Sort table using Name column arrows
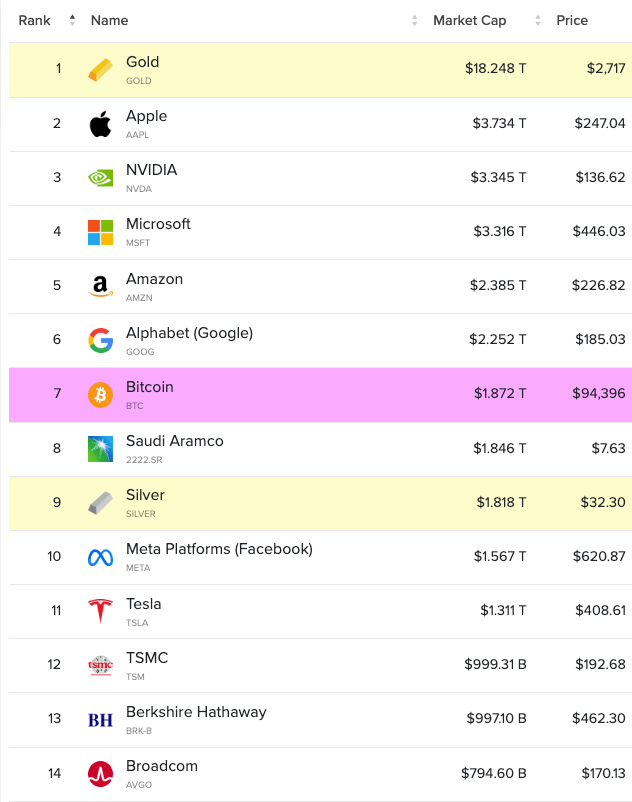This screenshot has width=632, height=802. (x=414, y=20)
